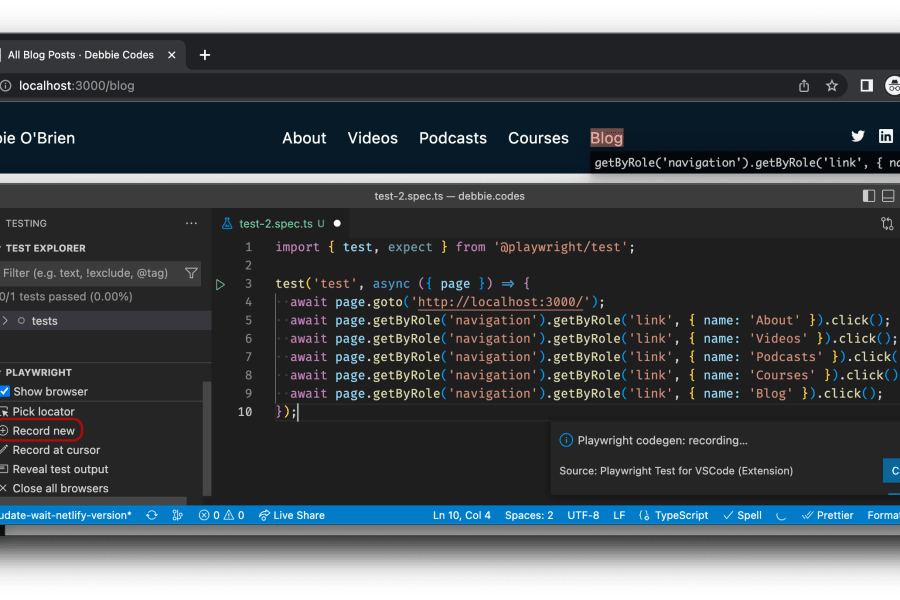
Task: Bookmark page with the star icon
Action: [x=832, y=86]
